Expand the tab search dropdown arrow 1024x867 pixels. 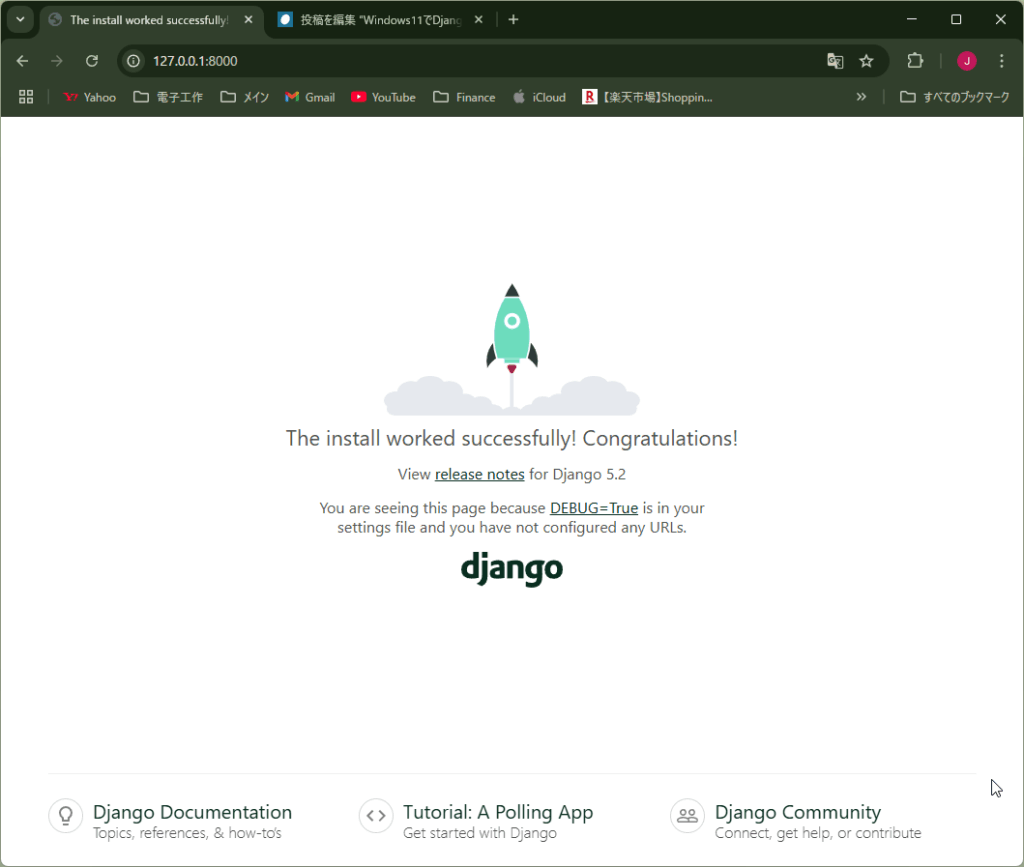(19, 19)
